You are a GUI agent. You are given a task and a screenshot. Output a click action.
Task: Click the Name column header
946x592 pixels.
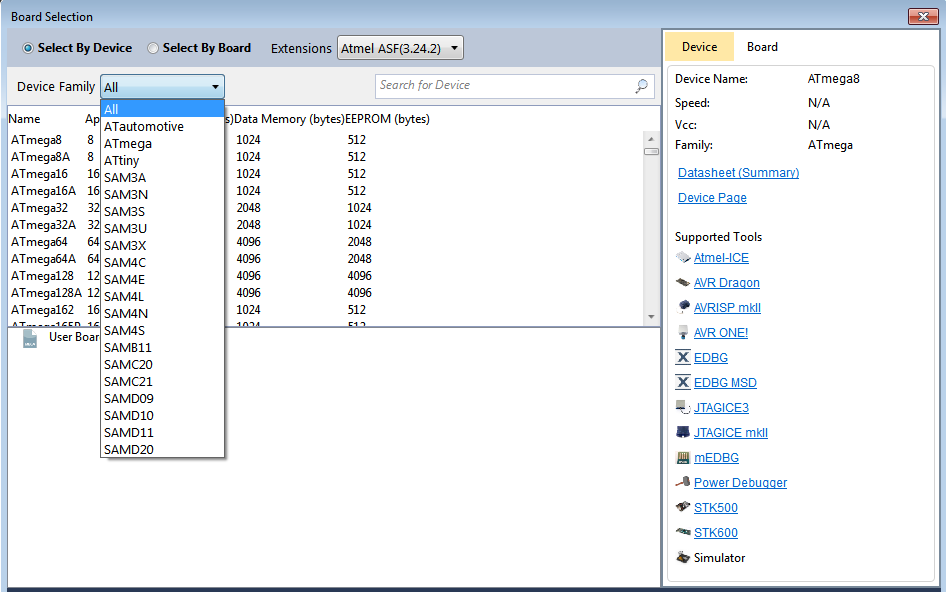tap(24, 119)
